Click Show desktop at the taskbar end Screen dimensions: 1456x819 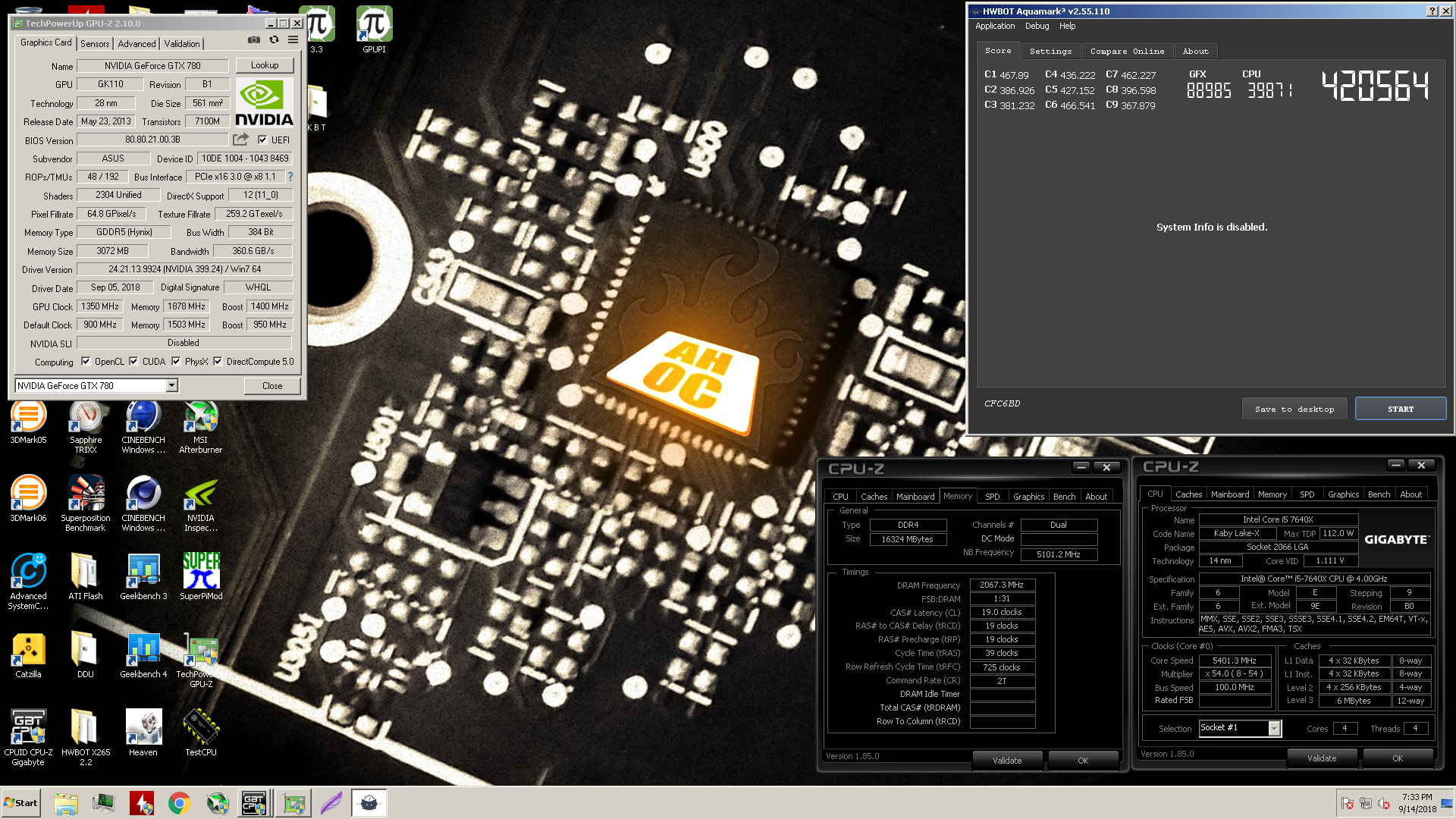coord(1448,803)
